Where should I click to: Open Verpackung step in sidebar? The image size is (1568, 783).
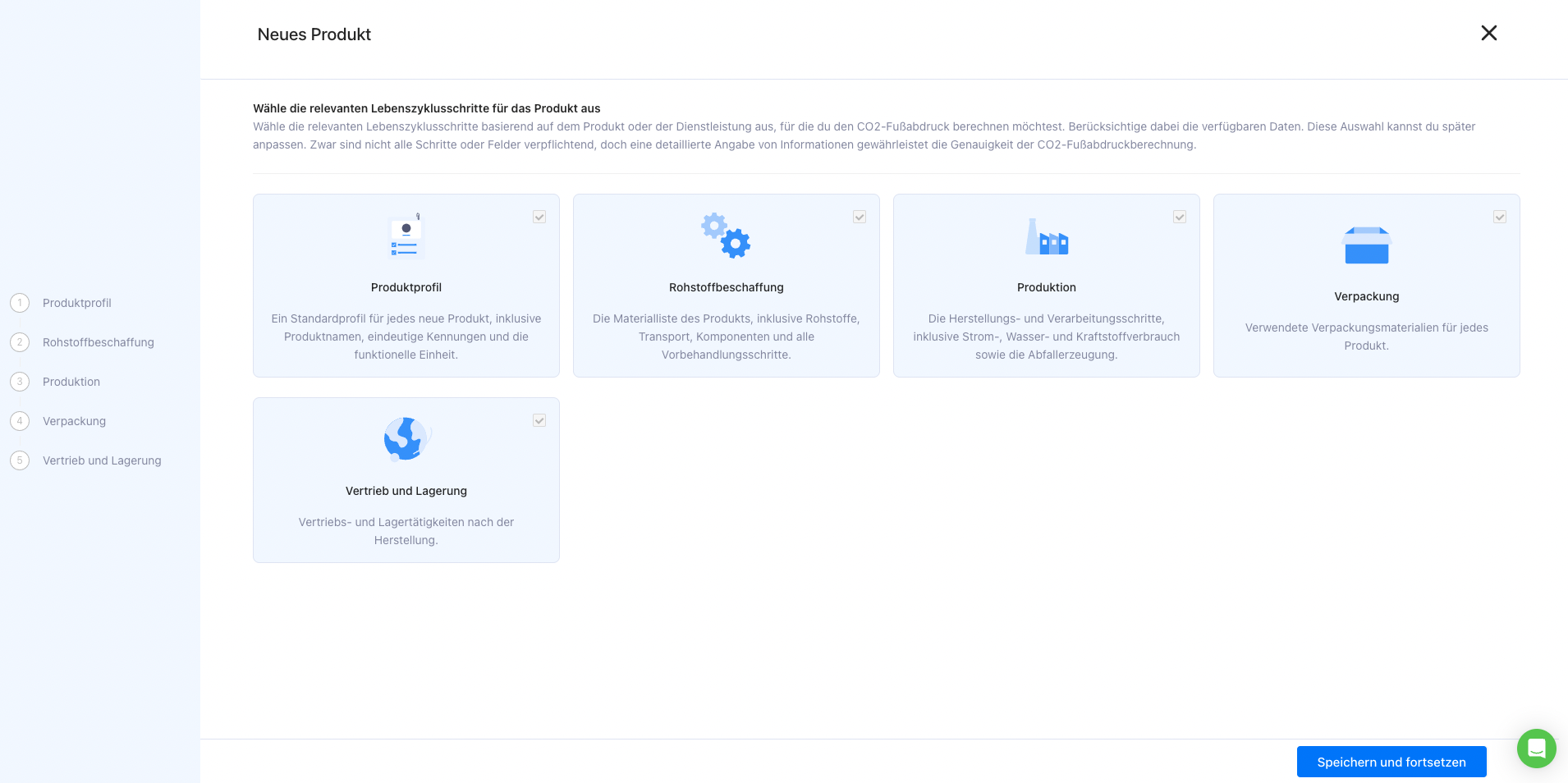[x=74, y=421]
